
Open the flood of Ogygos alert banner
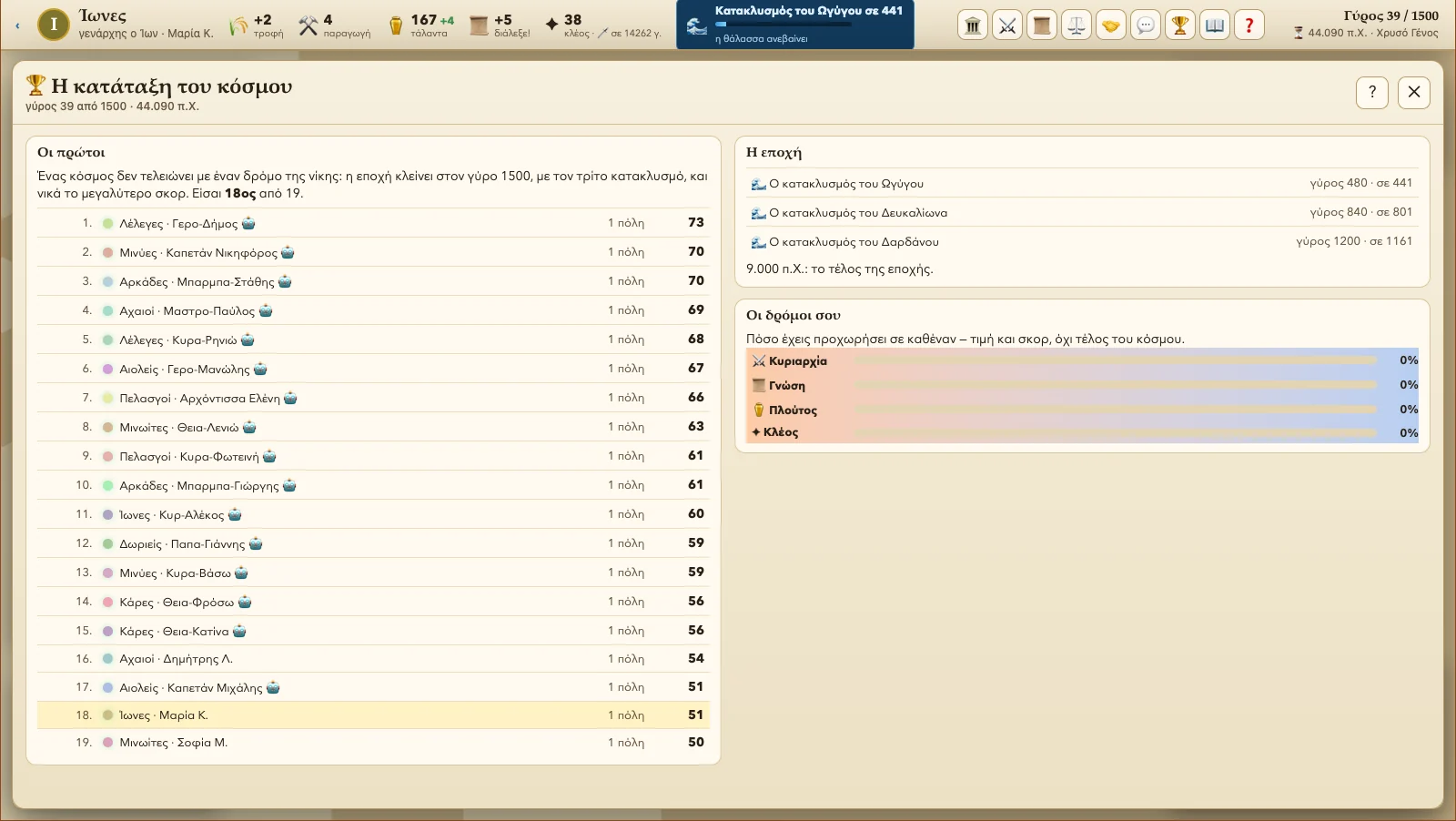pos(795,25)
